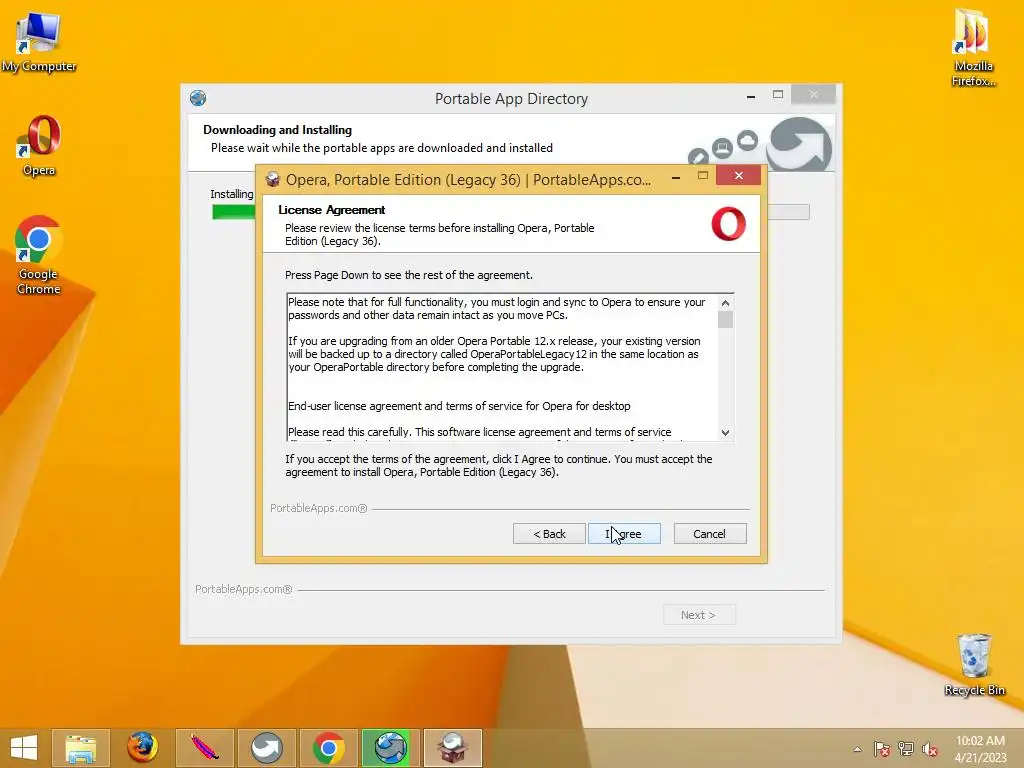Click scroll up arrow of license text
Image resolution: width=1024 pixels, height=768 pixels.
[x=725, y=303]
